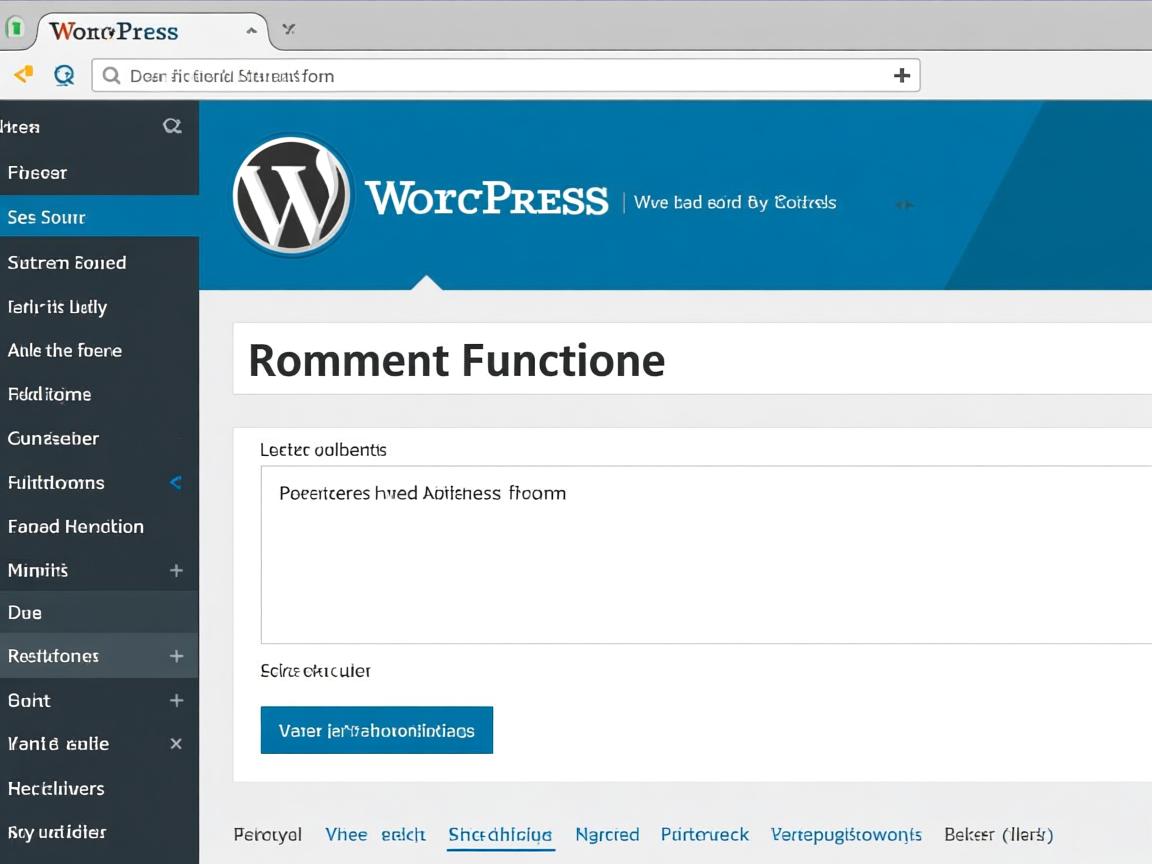Click the plus icon at the address bar's right
Viewport: 1152px width, 864px height.
pos(902,74)
